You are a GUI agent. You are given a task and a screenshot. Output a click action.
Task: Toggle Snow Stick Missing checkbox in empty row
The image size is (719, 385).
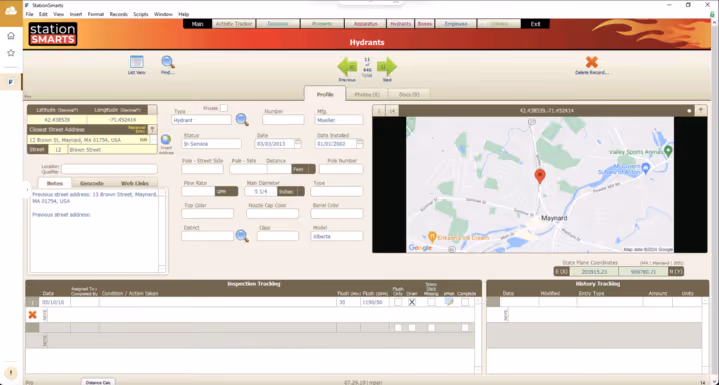(431, 328)
